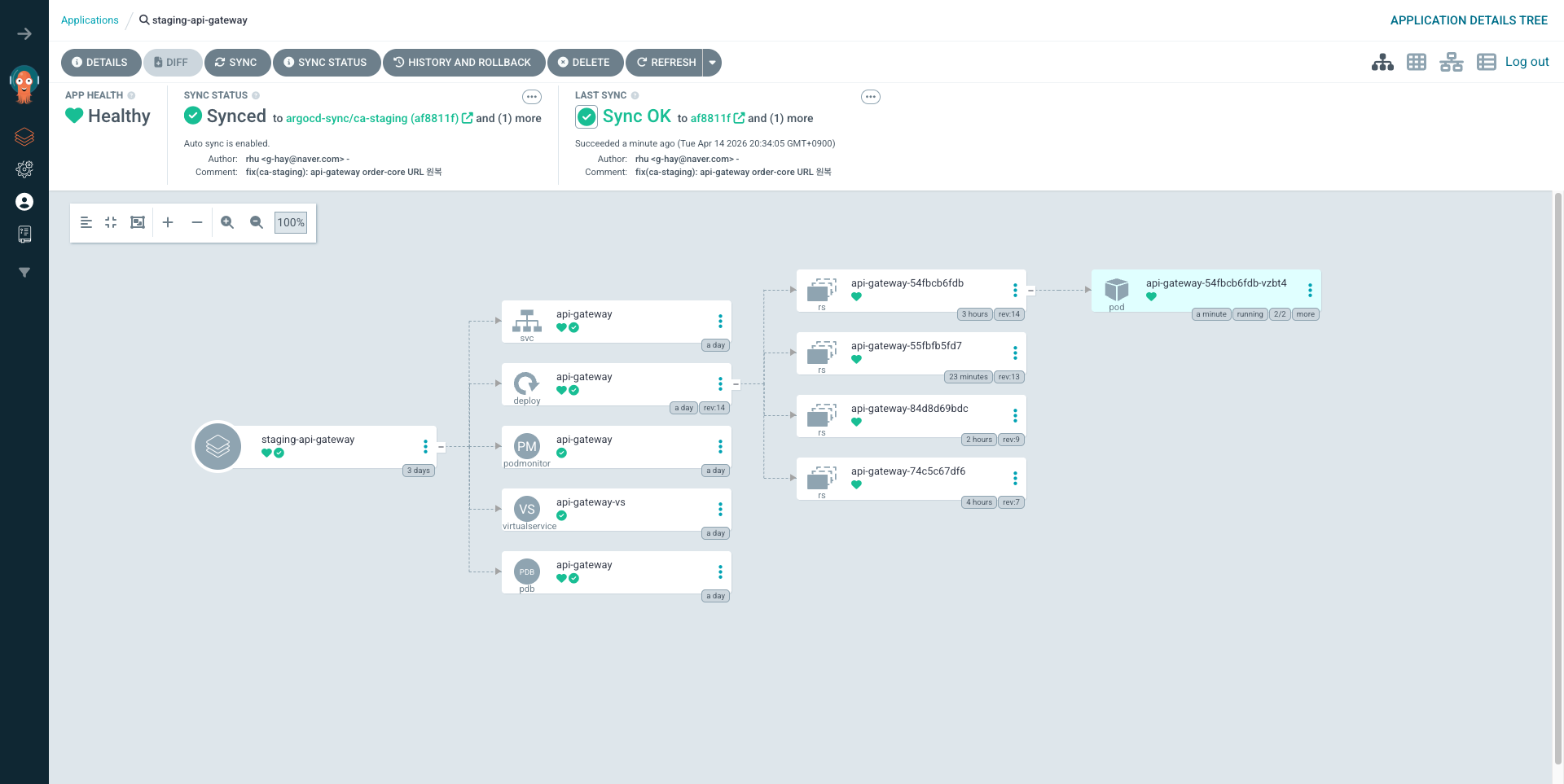Open Settings from the sidebar gears icon
Image resolution: width=1564 pixels, height=784 pixels.
[24, 169]
